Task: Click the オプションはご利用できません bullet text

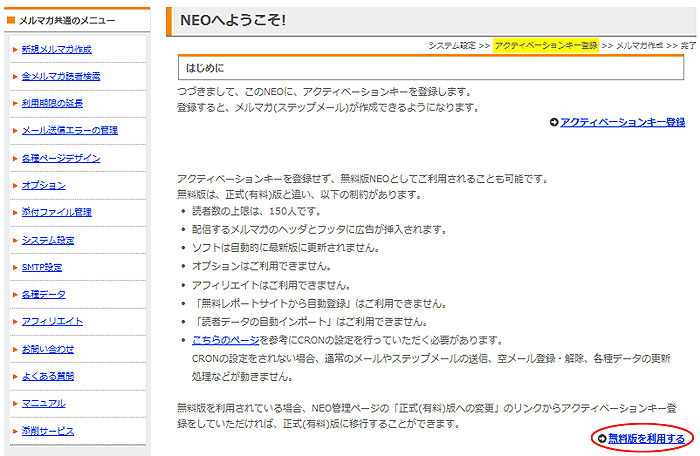Action: point(261,266)
